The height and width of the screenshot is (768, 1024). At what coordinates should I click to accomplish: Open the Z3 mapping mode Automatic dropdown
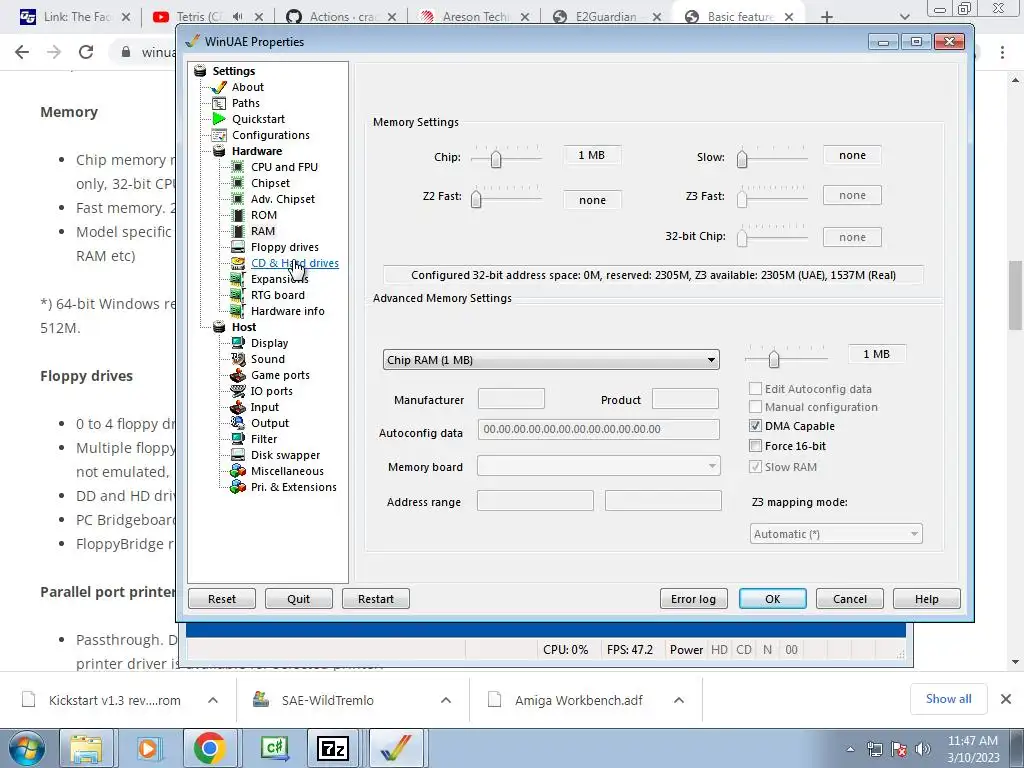(836, 534)
